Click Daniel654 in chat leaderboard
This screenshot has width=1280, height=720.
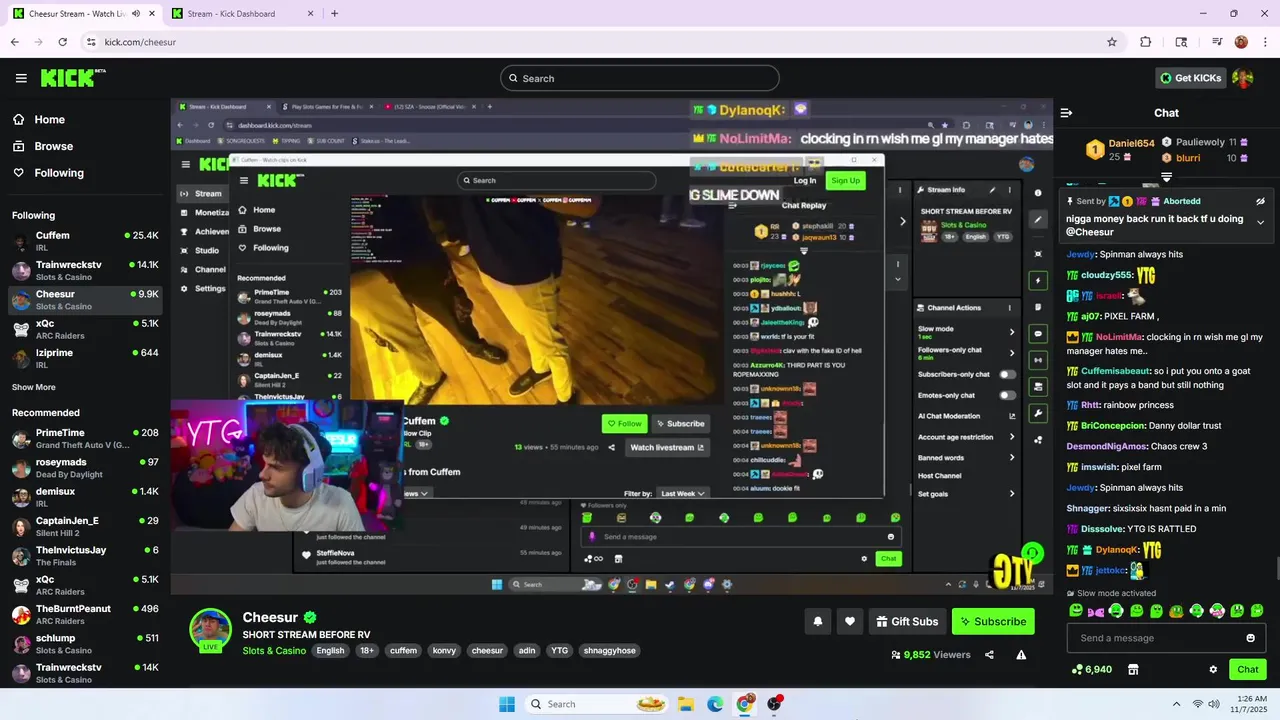[1131, 144]
